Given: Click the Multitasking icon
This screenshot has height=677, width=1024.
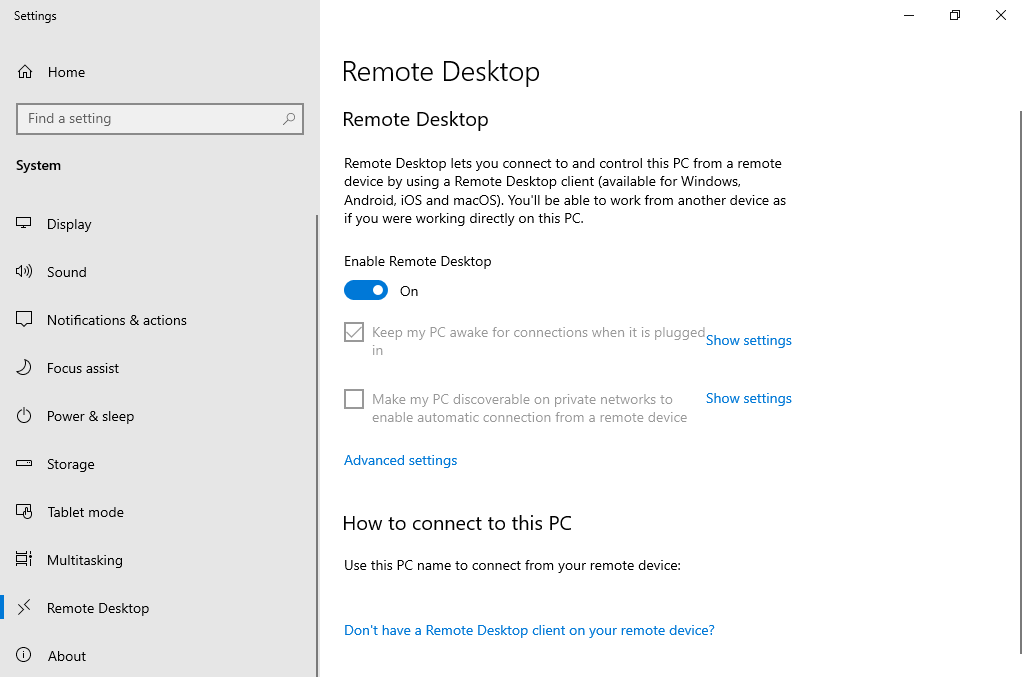Looking at the screenshot, I should (x=24, y=559).
